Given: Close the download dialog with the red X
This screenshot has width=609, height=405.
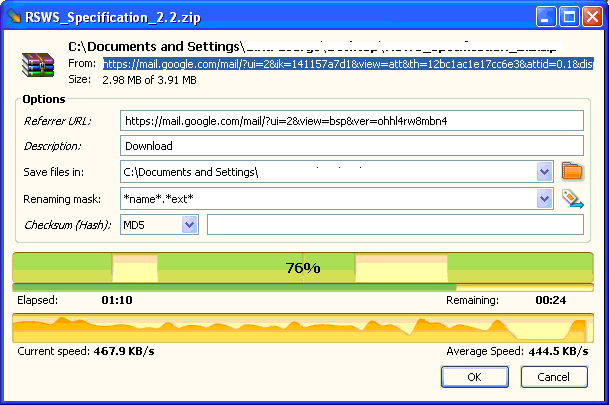Looking at the screenshot, I should pos(591,16).
